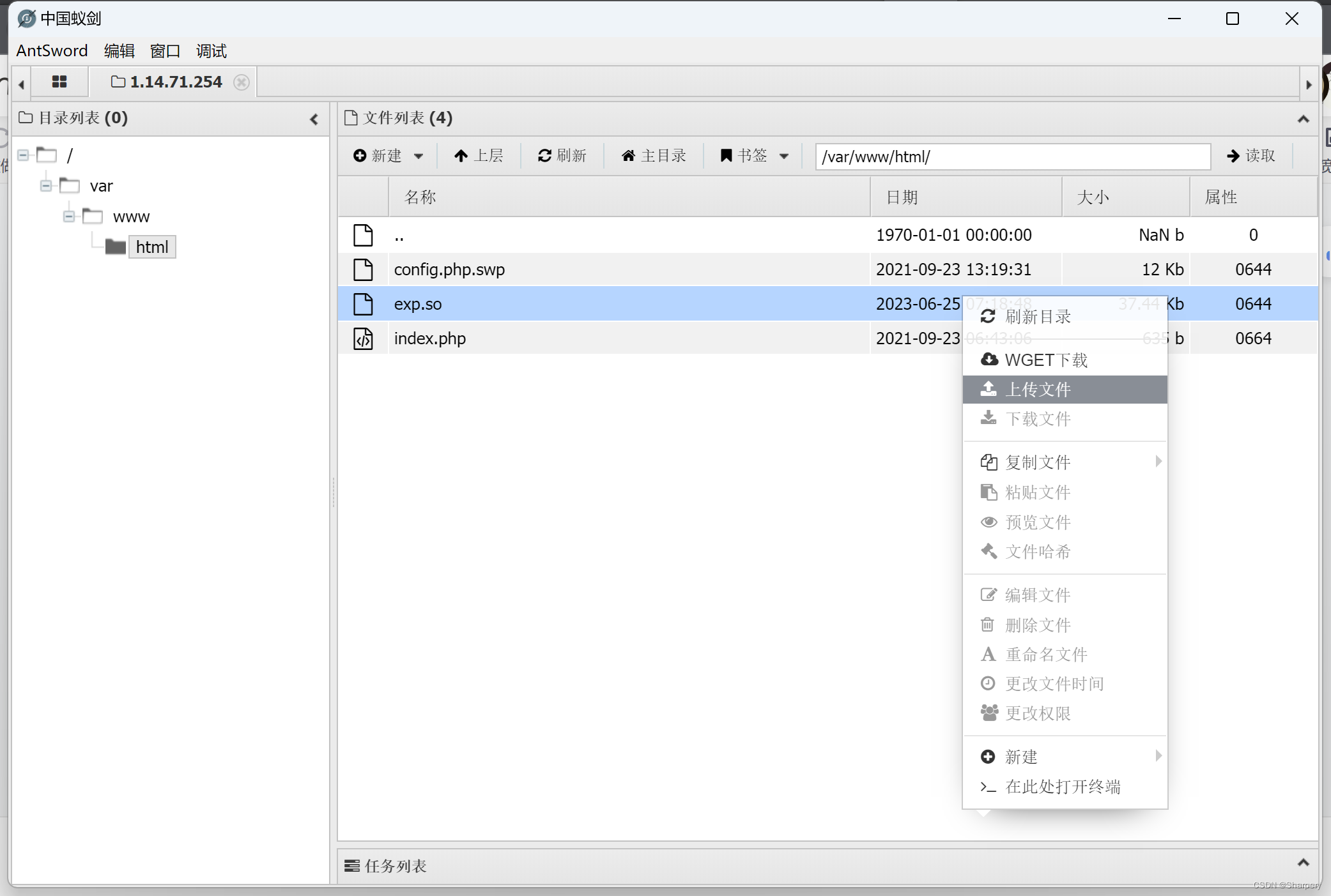Click the refresh toolbar button
Viewport: 1331px width, 896px height.
click(562, 156)
